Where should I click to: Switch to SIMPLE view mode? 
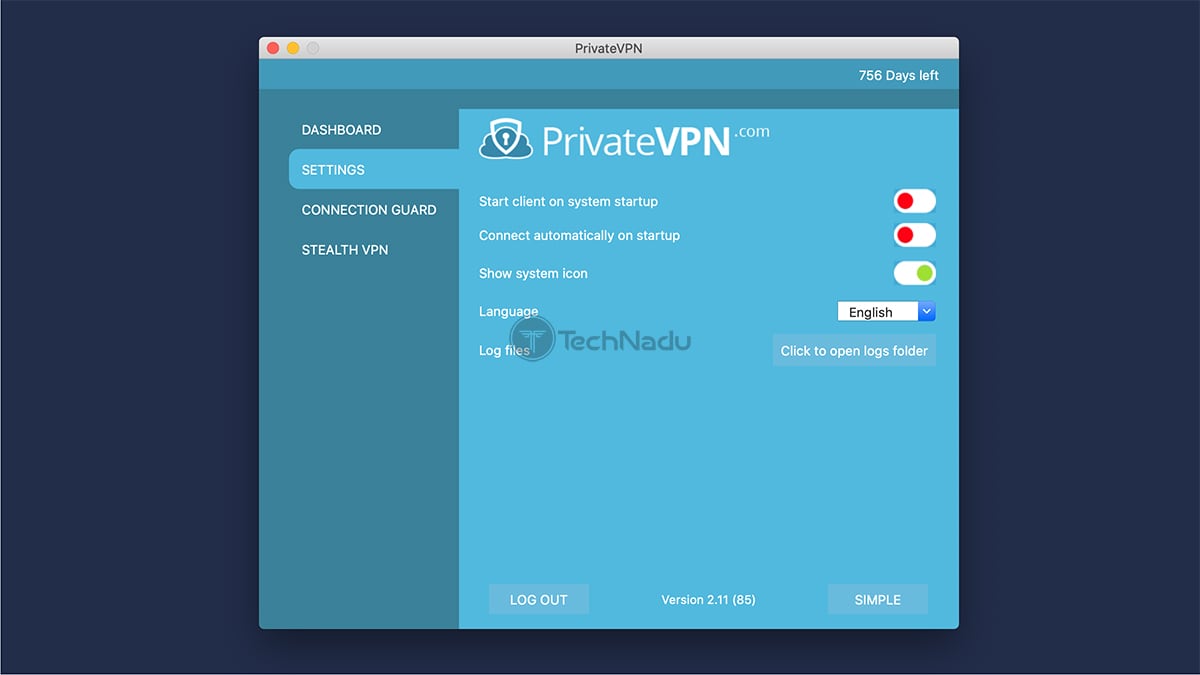pos(877,599)
